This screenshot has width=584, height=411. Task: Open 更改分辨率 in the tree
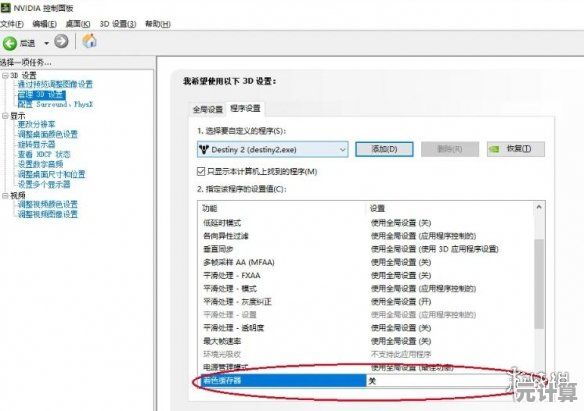click(x=36, y=124)
